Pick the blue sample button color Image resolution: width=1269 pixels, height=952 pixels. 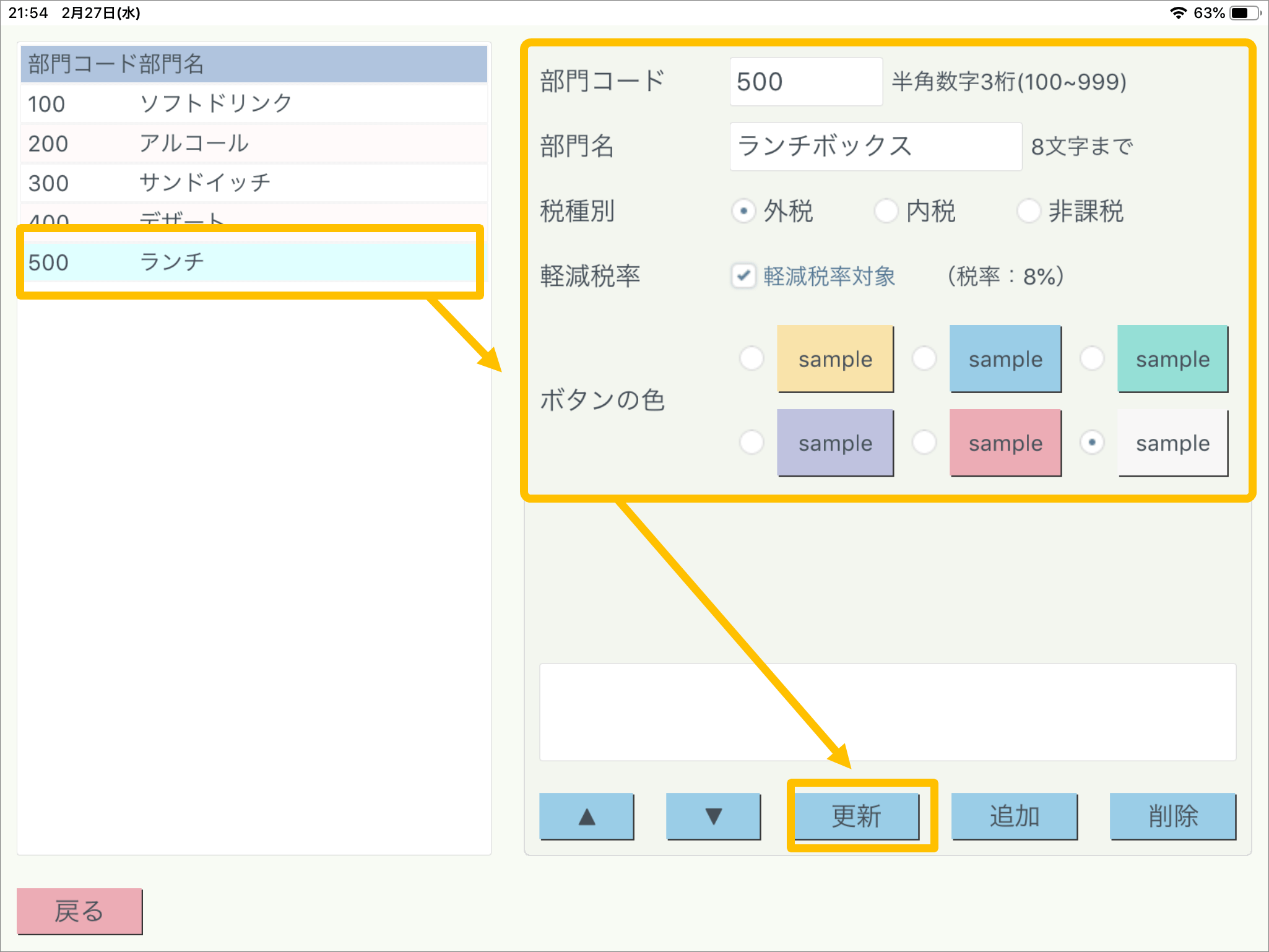tap(924, 358)
